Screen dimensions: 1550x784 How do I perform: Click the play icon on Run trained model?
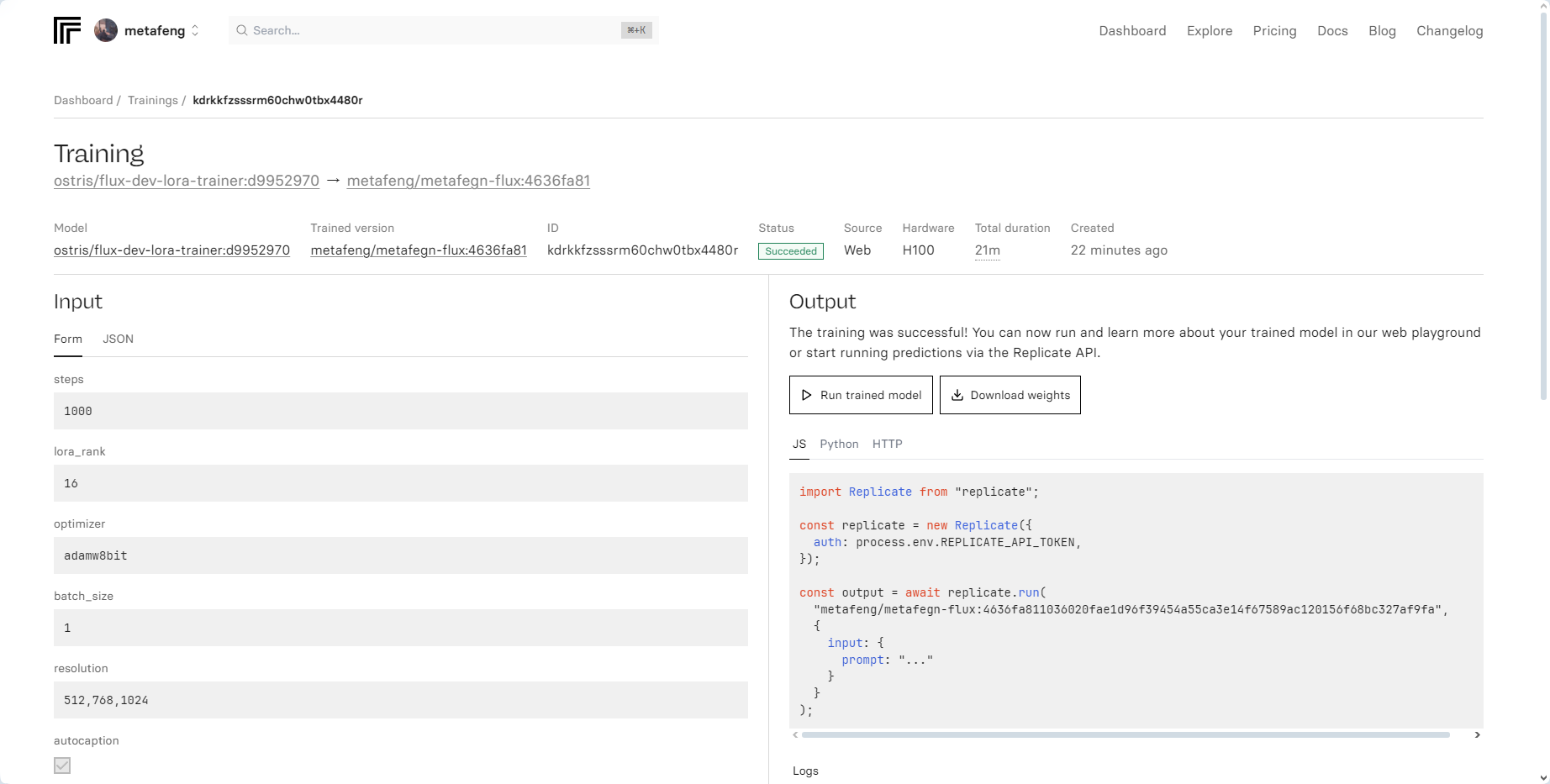coord(807,395)
